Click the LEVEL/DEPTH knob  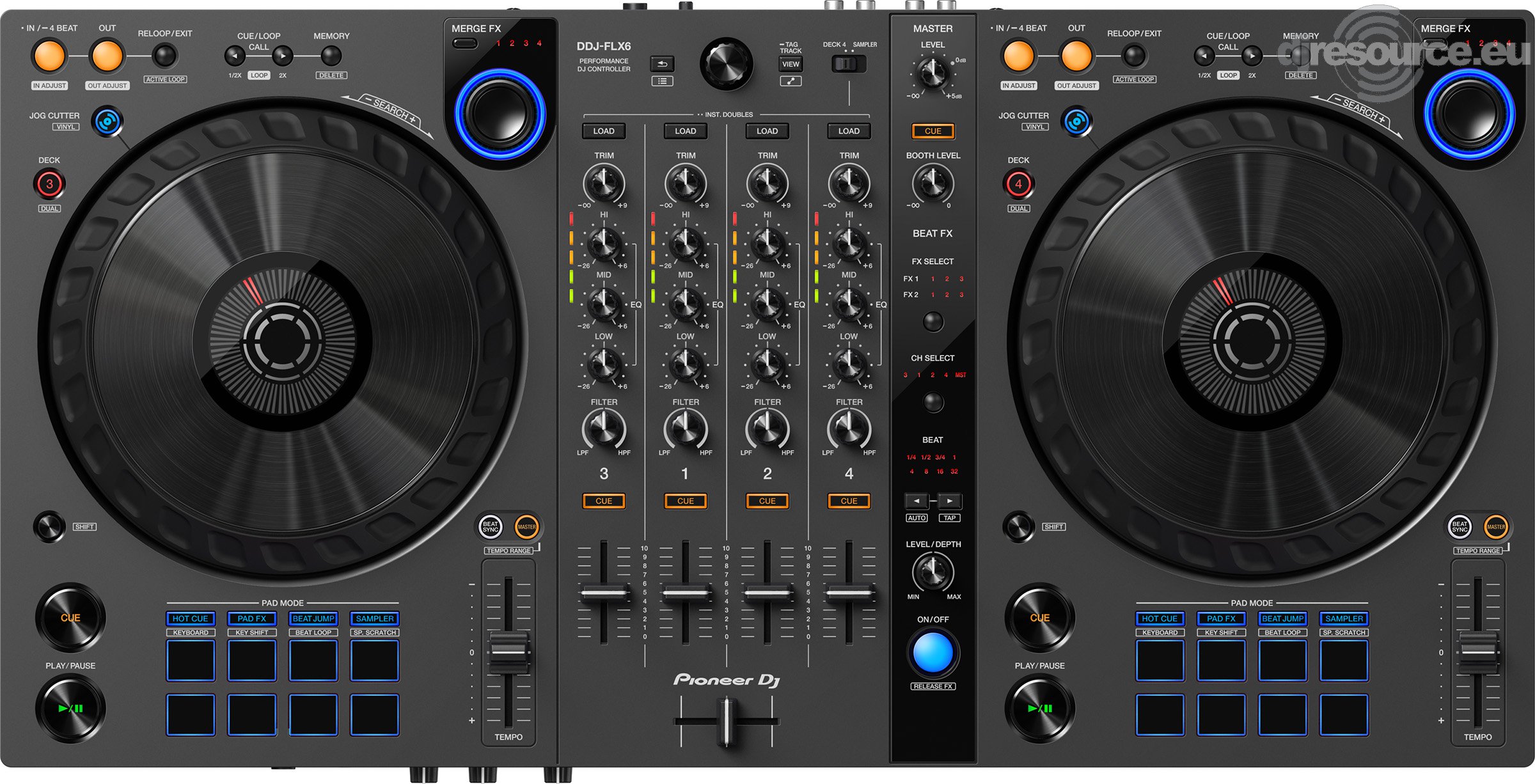933,572
